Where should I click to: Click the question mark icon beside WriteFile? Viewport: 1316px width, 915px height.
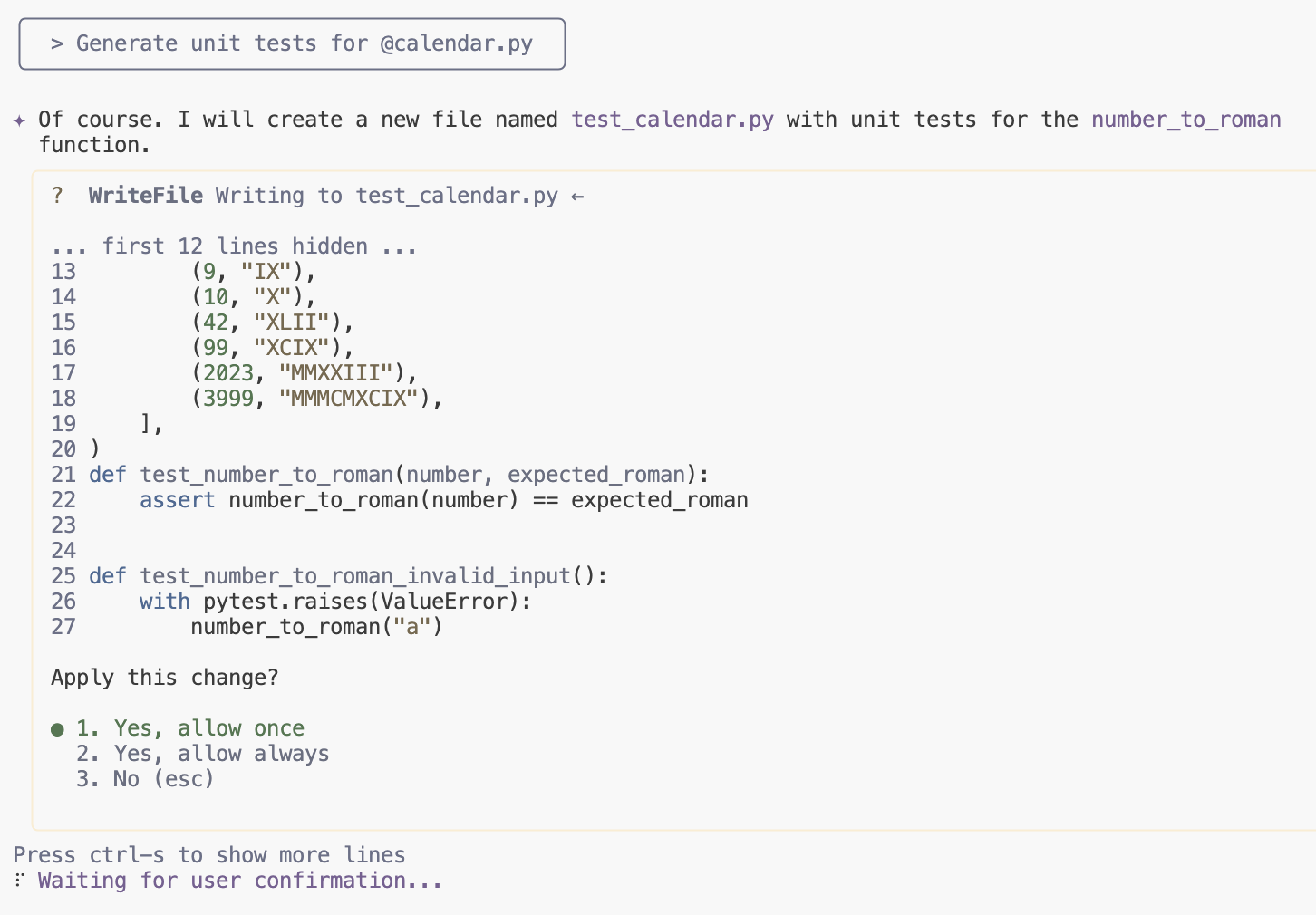tap(57, 196)
